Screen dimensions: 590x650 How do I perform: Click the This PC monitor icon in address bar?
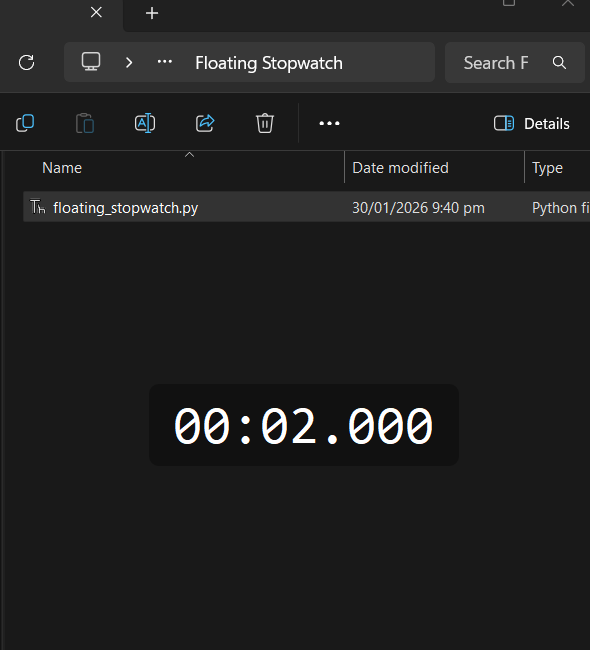(91, 62)
